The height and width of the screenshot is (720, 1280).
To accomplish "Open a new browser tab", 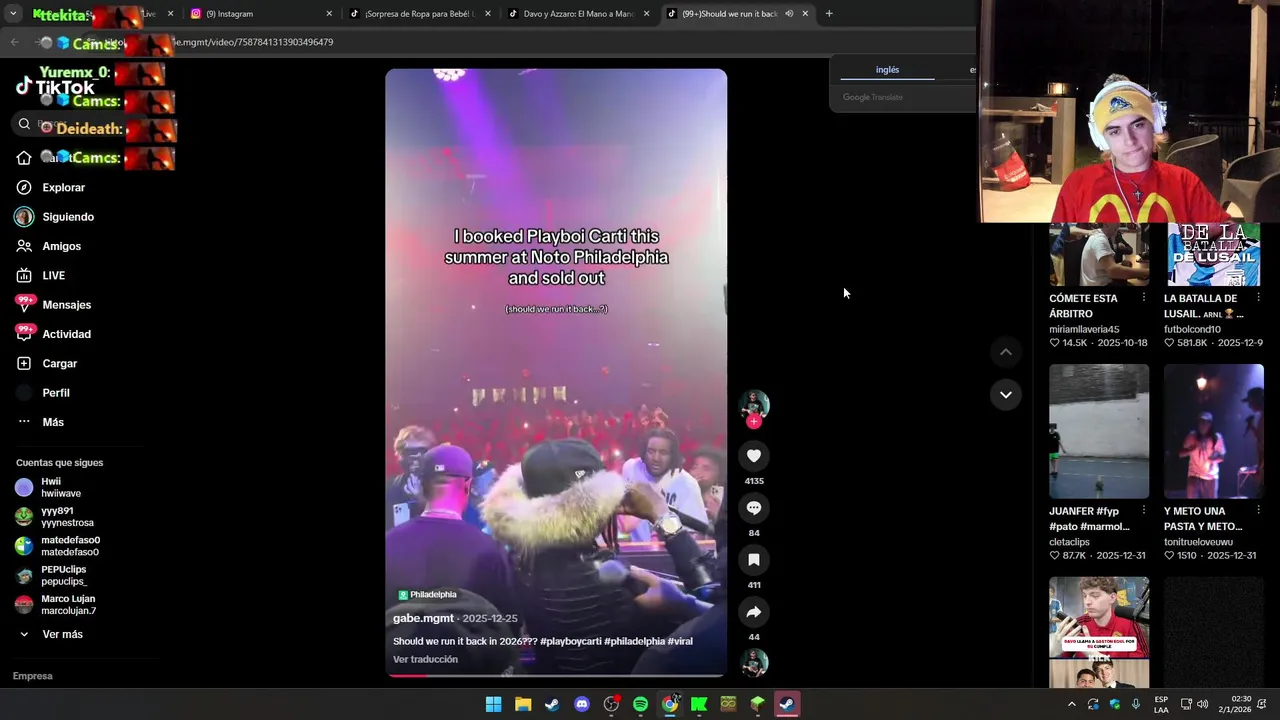I will tap(829, 14).
